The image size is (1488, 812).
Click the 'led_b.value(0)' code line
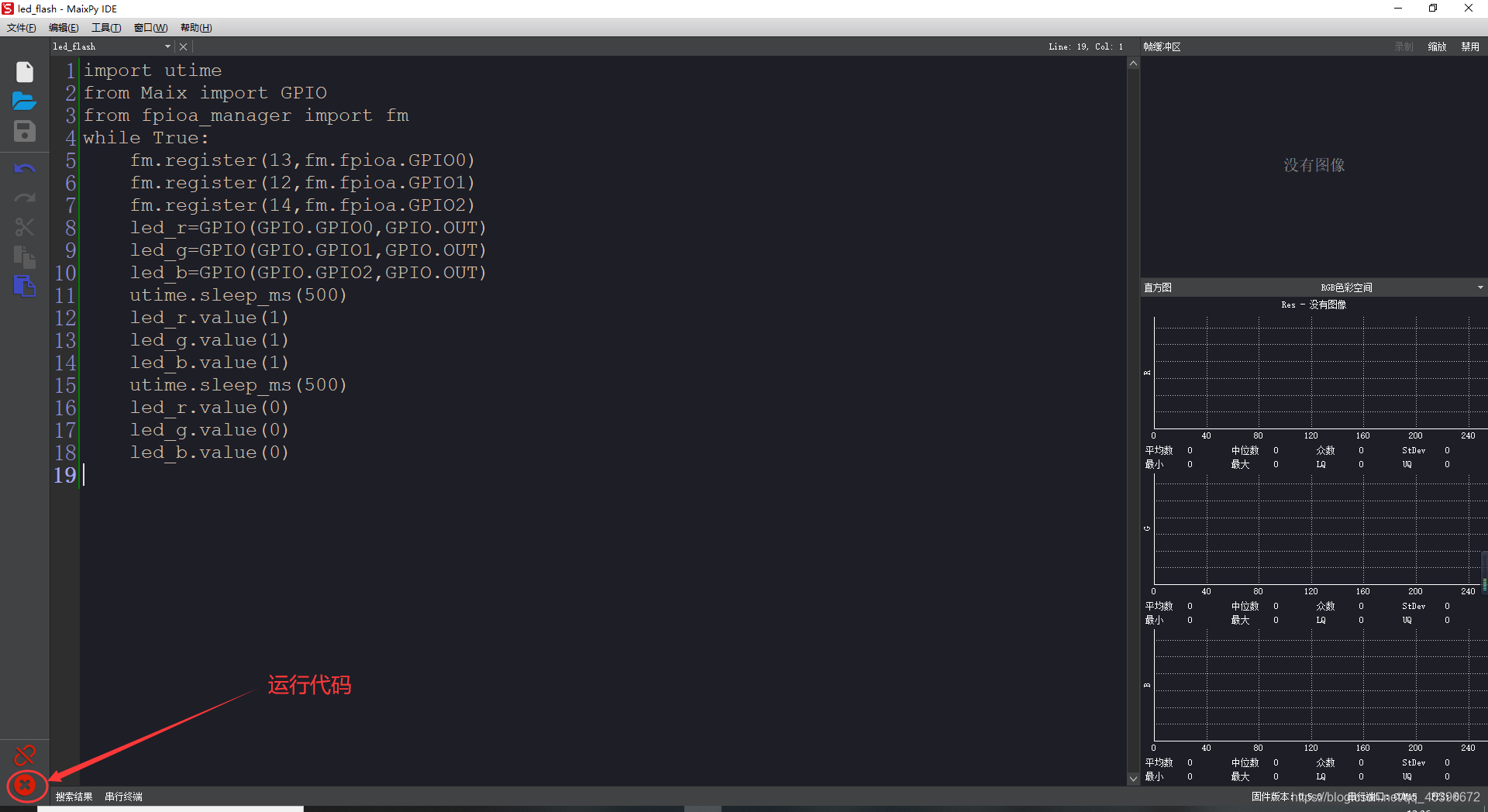coord(209,452)
